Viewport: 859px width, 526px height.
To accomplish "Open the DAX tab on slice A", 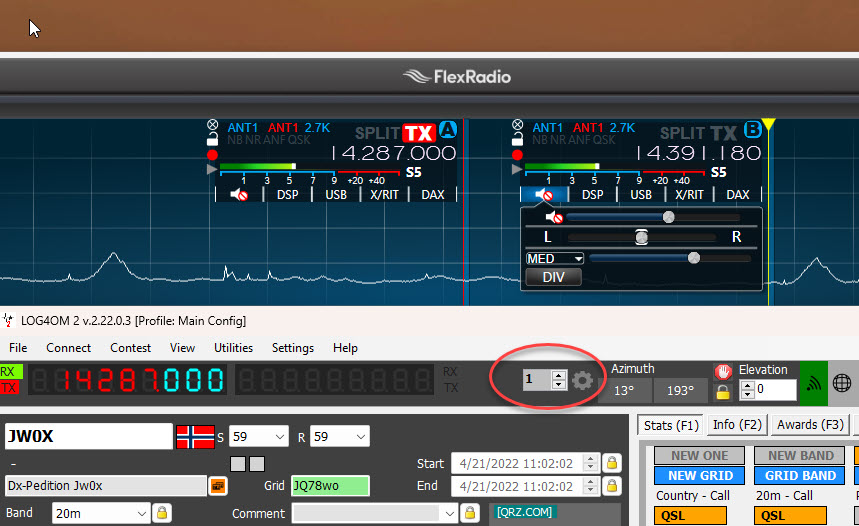I will click(x=433, y=195).
